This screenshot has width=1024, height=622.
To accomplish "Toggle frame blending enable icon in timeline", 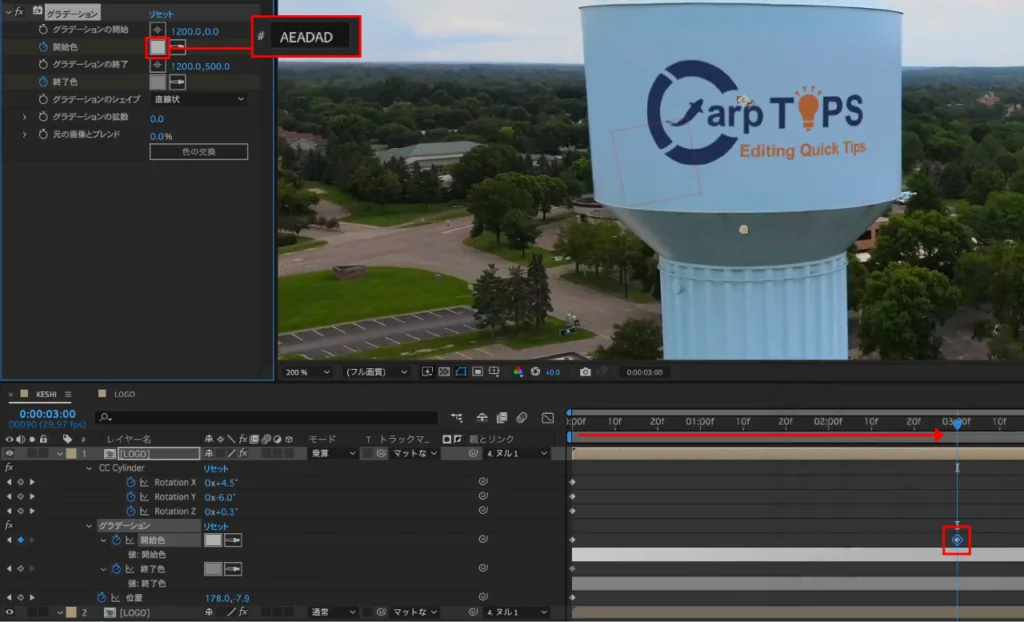I will [x=502, y=417].
